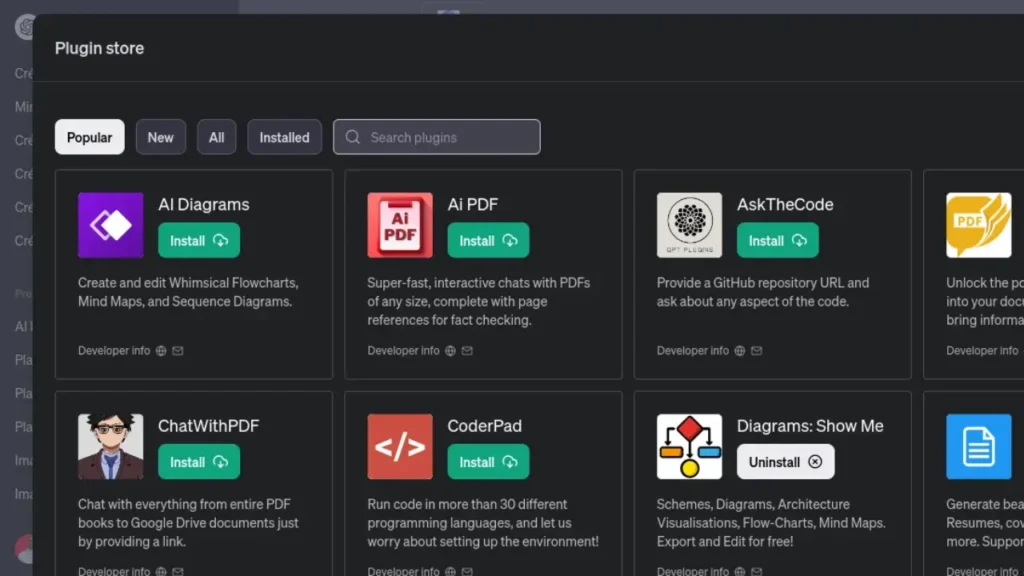Open Ai PDF developer website globe icon
The image size is (1024, 576).
[x=450, y=351]
